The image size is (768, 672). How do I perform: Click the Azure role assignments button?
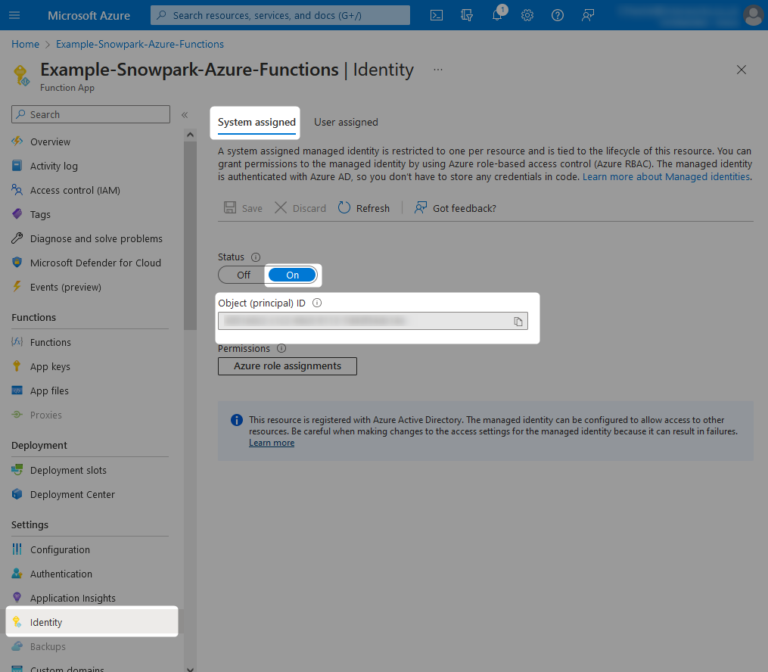coord(287,366)
